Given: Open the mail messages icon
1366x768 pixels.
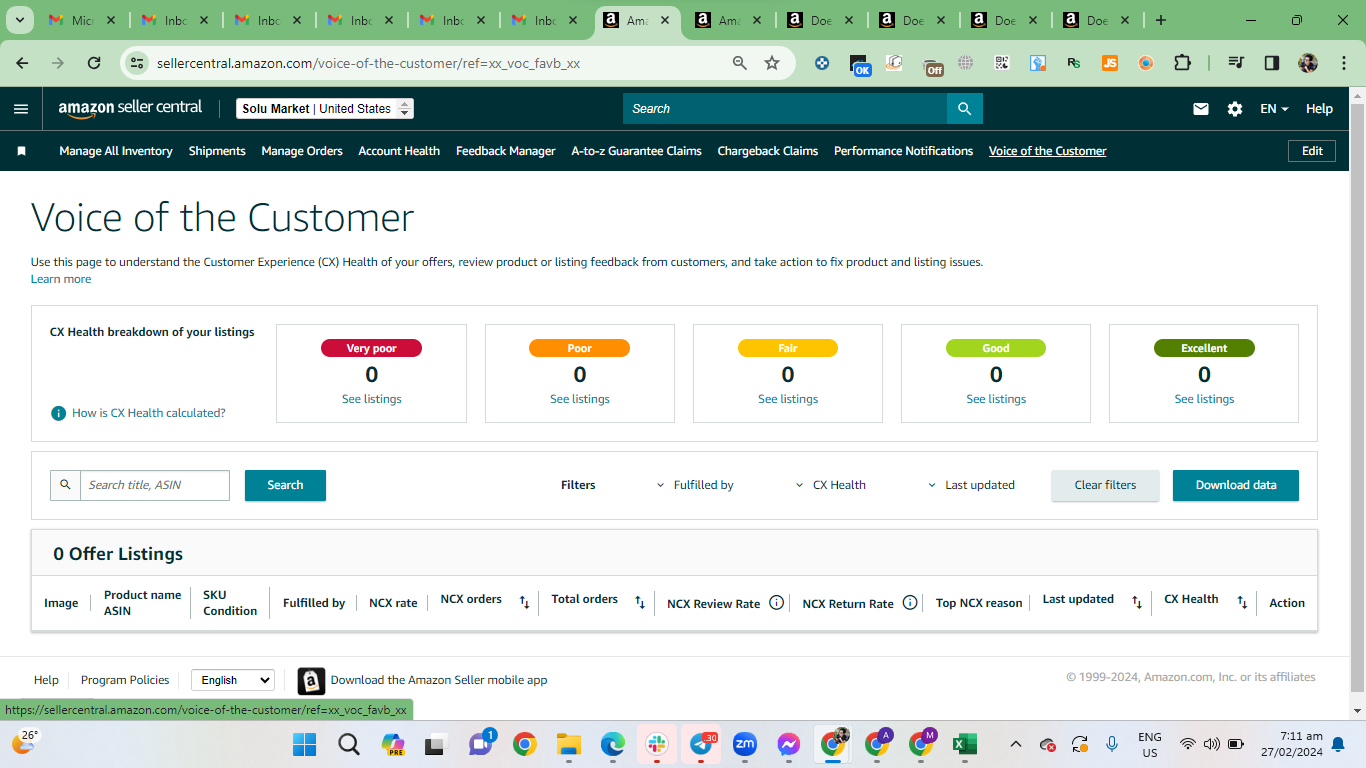Looking at the screenshot, I should (1201, 109).
